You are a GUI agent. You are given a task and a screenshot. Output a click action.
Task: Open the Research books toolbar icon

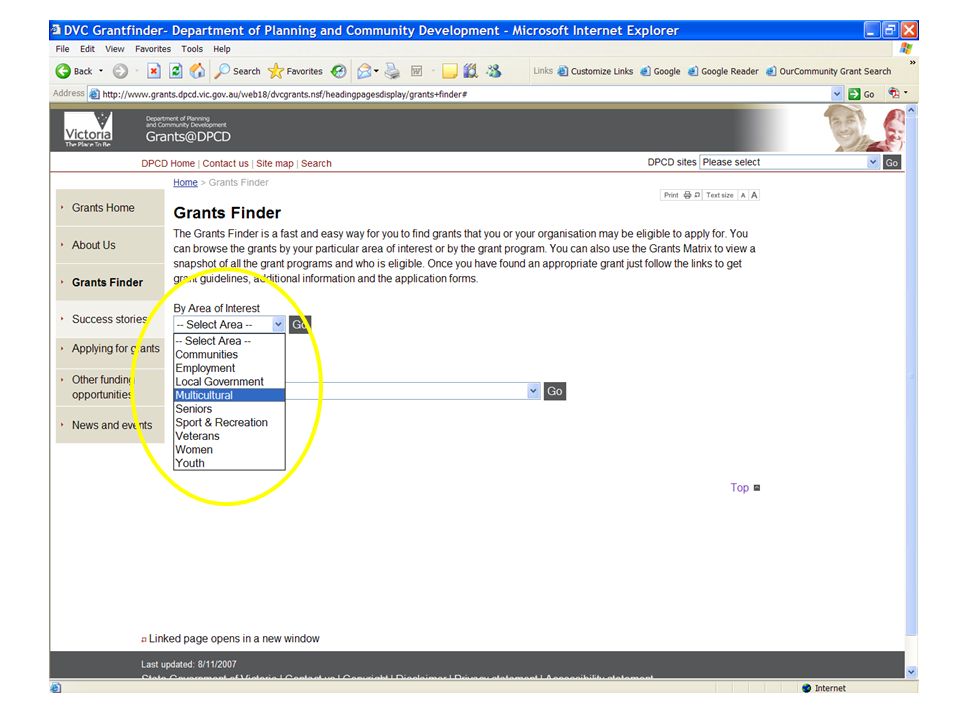(470, 71)
